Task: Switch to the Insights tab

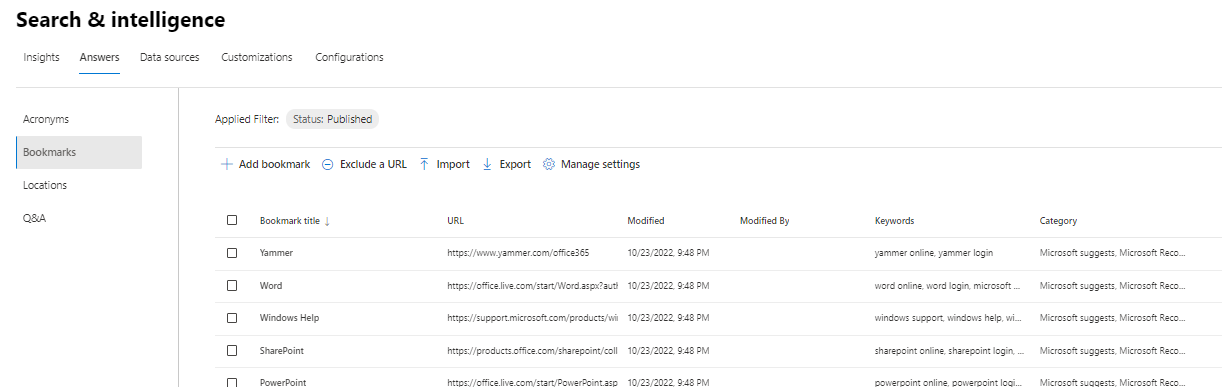Action: click(x=41, y=57)
